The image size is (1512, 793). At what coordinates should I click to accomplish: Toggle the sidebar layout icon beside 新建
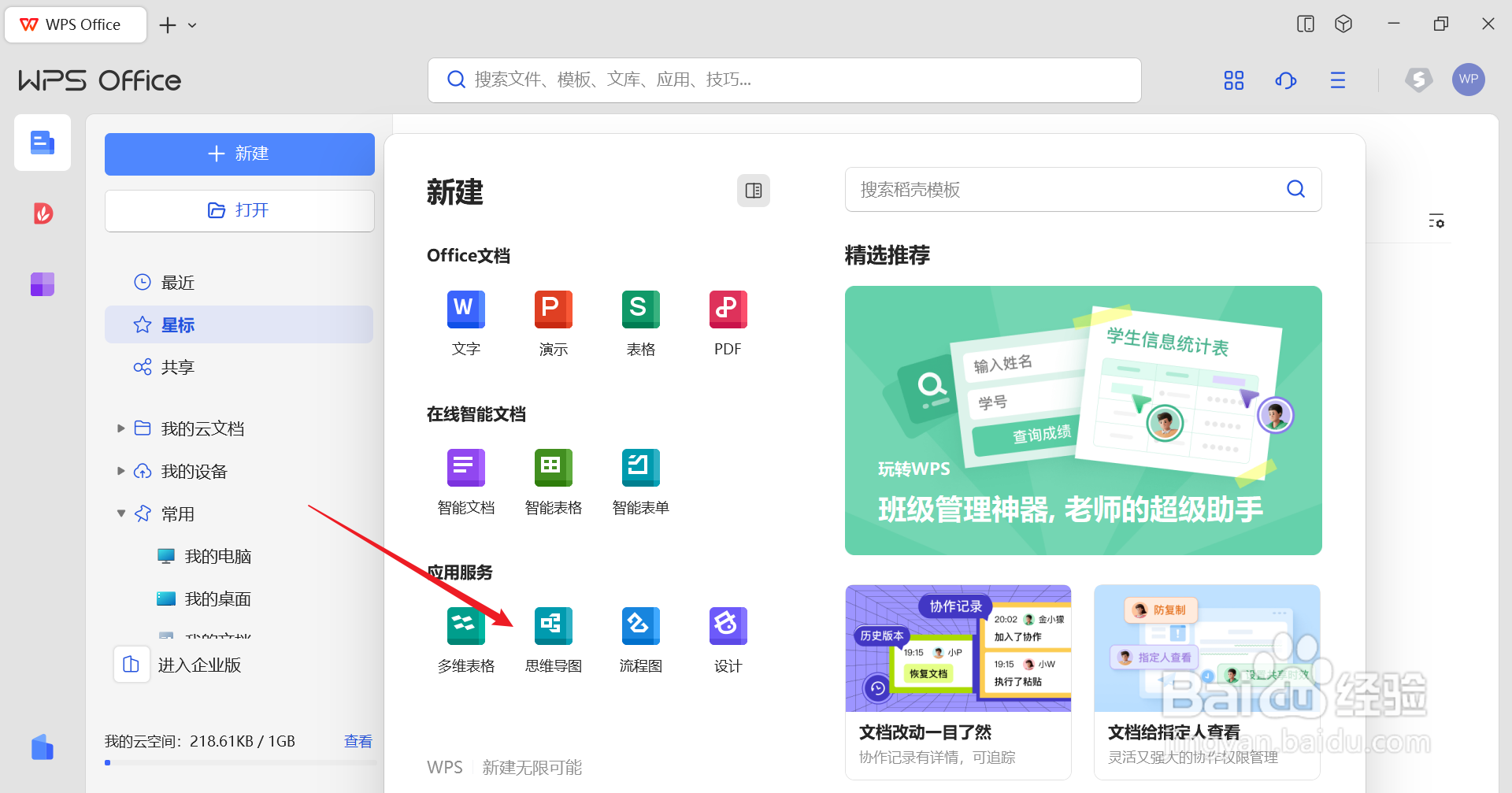pos(754,191)
